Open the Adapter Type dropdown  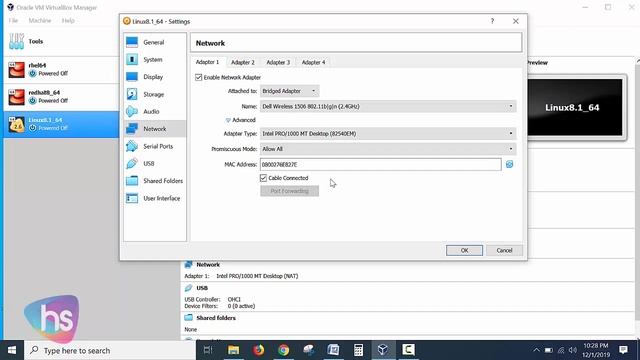388,133
